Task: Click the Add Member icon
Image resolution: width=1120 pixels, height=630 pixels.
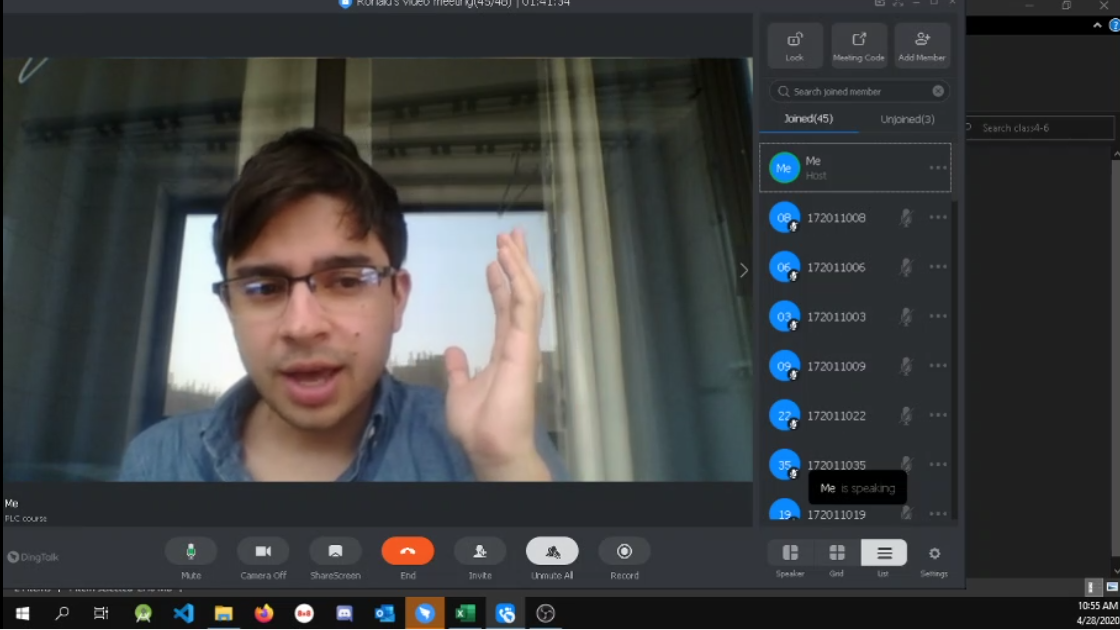Action: tap(922, 45)
